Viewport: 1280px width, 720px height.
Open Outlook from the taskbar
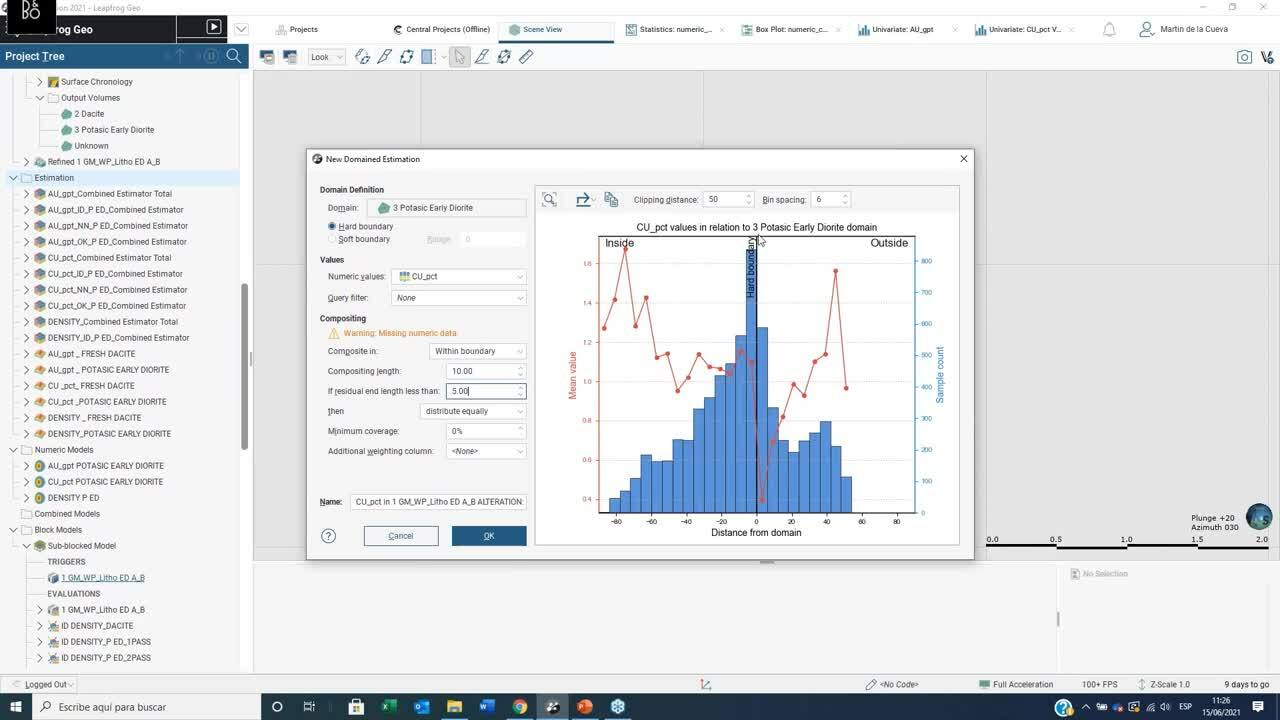click(421, 707)
